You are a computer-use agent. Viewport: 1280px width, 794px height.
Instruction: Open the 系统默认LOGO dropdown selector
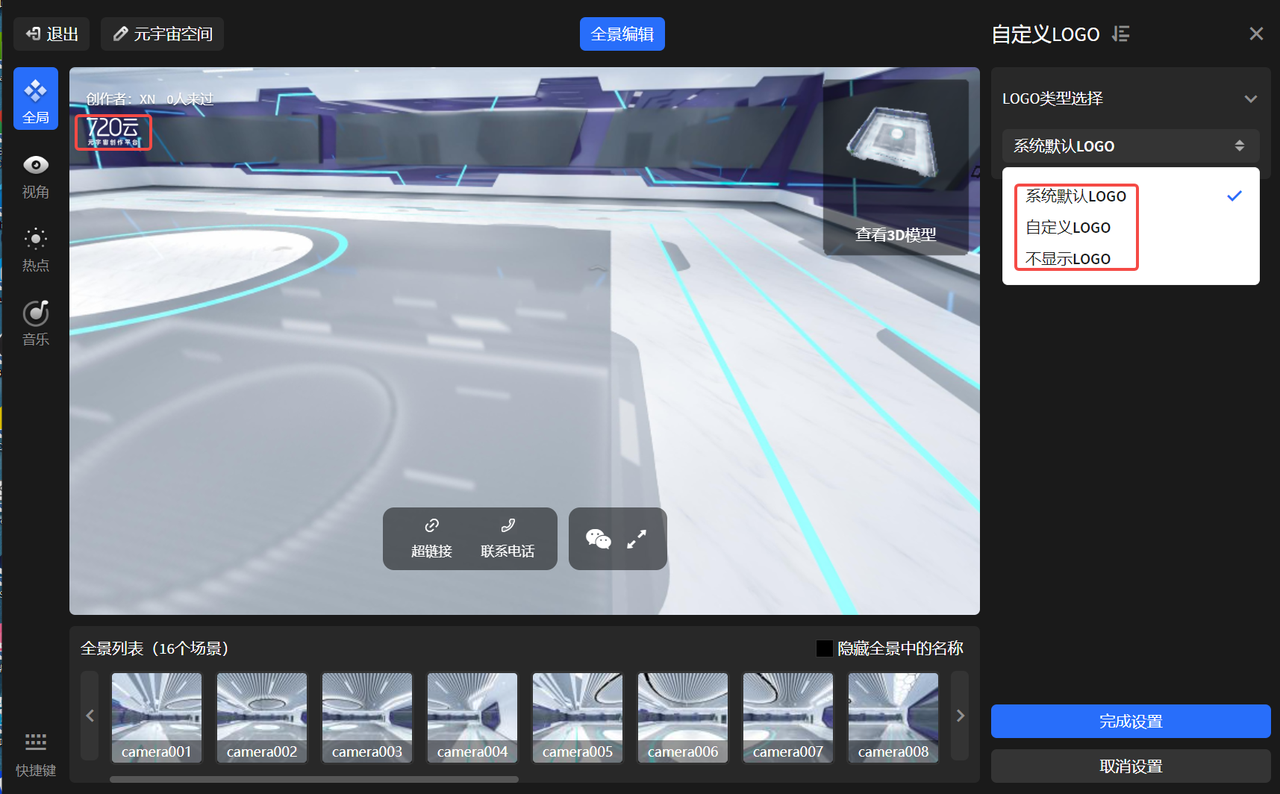1129,146
